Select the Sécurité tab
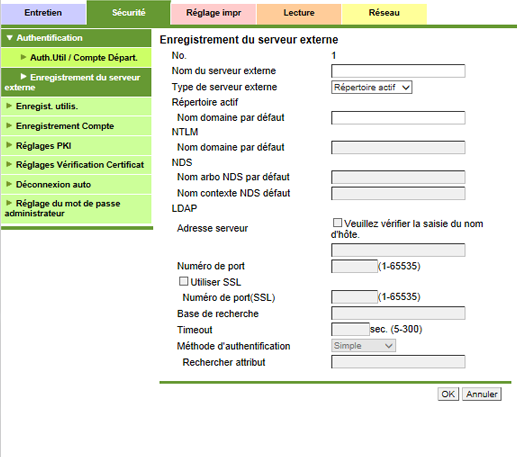This screenshot has width=517, height=457. click(129, 13)
